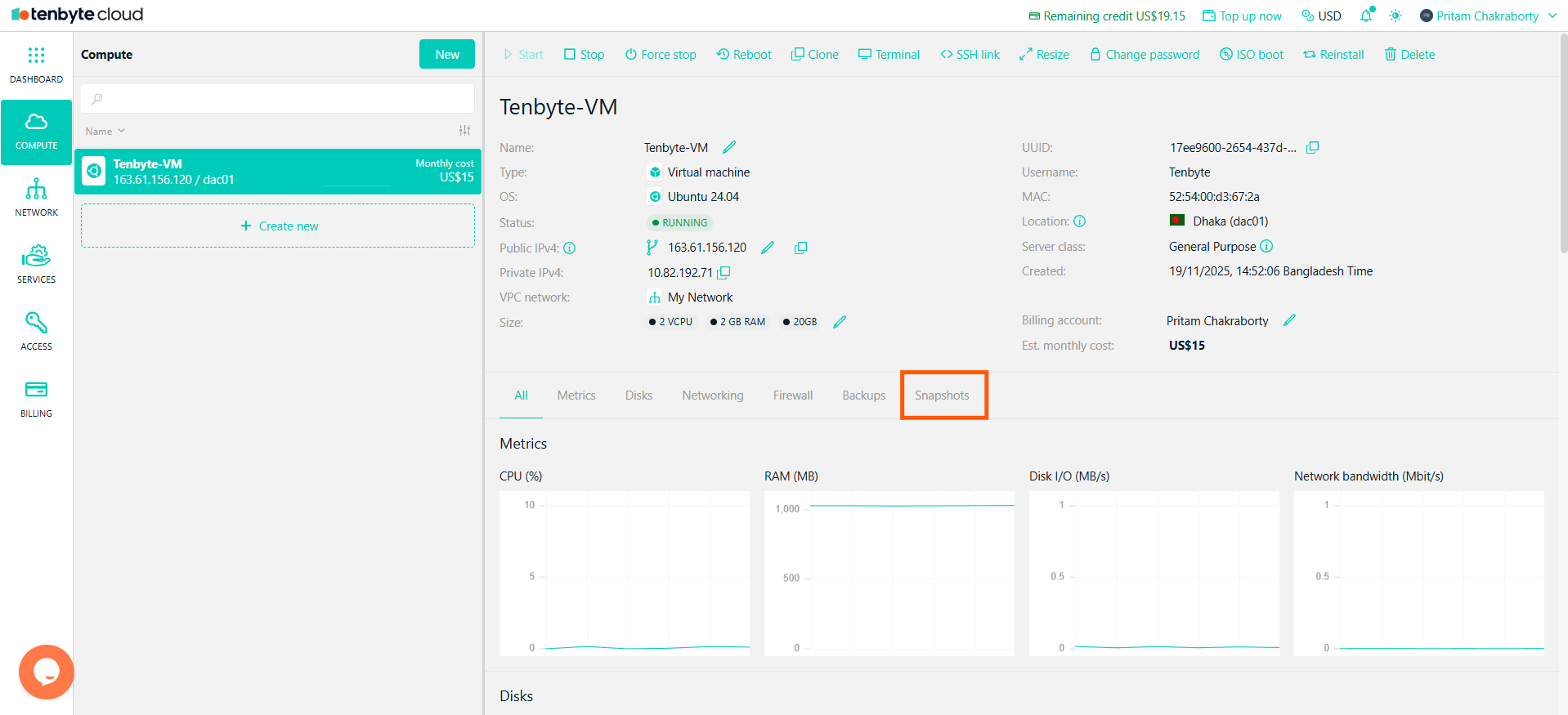The image size is (1568, 715).
Task: Click the Start toolbar button
Action: point(523,55)
